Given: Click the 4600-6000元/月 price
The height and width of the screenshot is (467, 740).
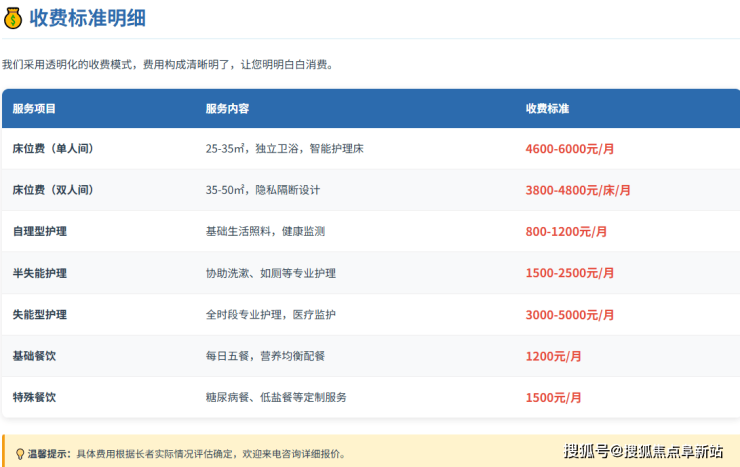Looking at the screenshot, I should [569, 148].
